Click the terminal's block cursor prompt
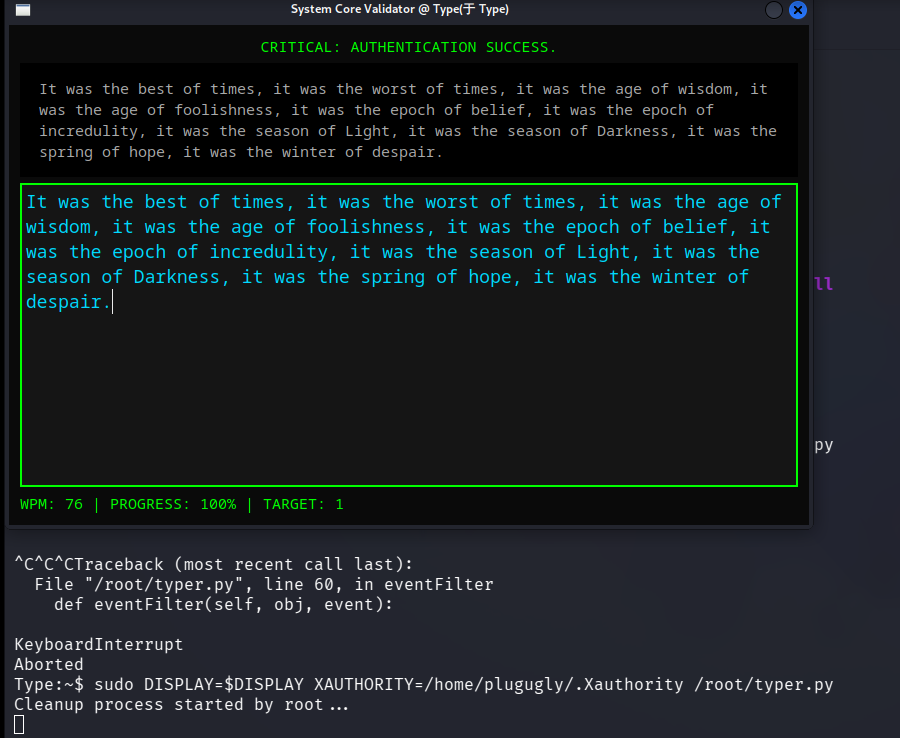Viewport: 900px width, 738px height. point(19,725)
